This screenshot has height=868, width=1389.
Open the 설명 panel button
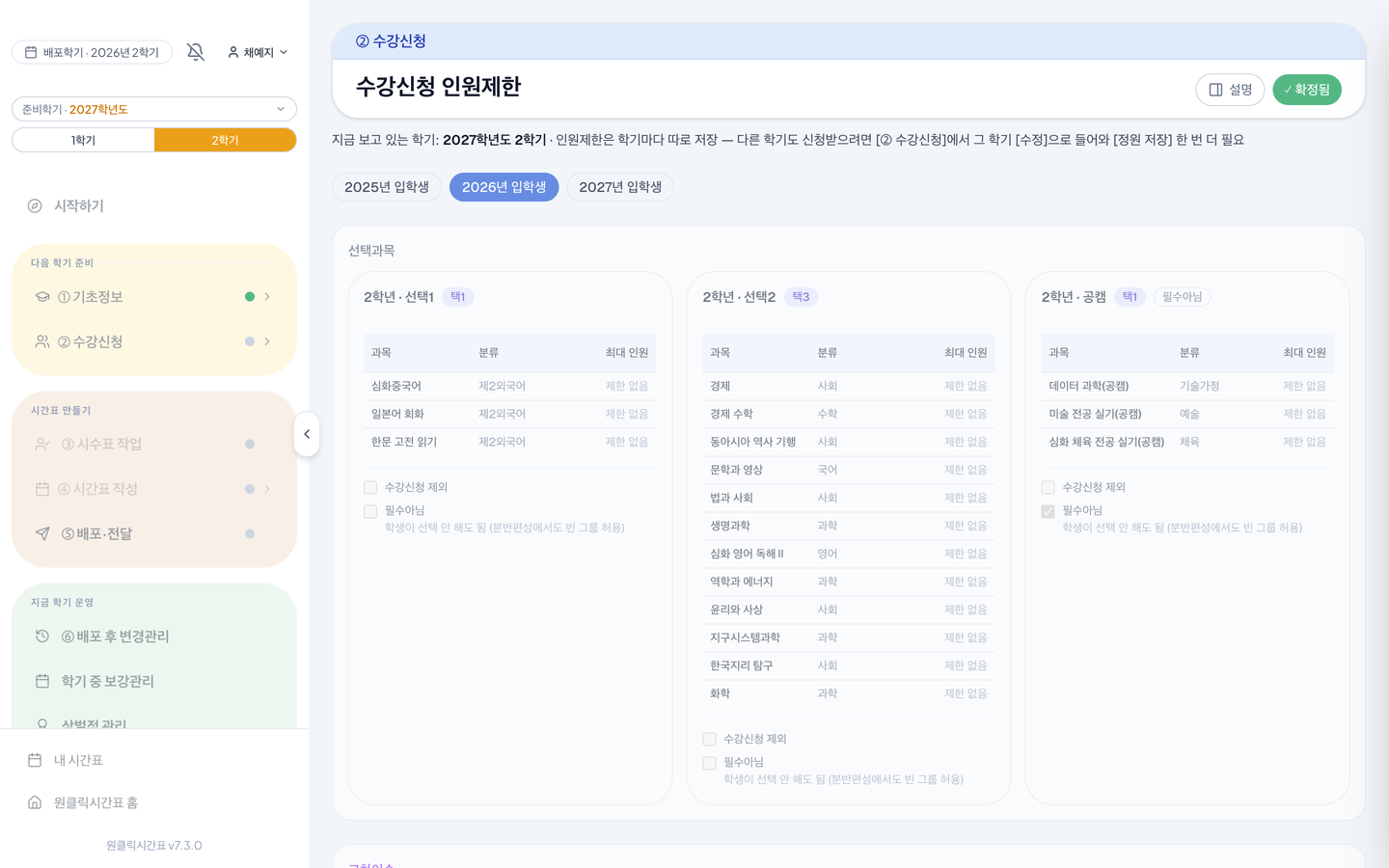coord(1230,90)
